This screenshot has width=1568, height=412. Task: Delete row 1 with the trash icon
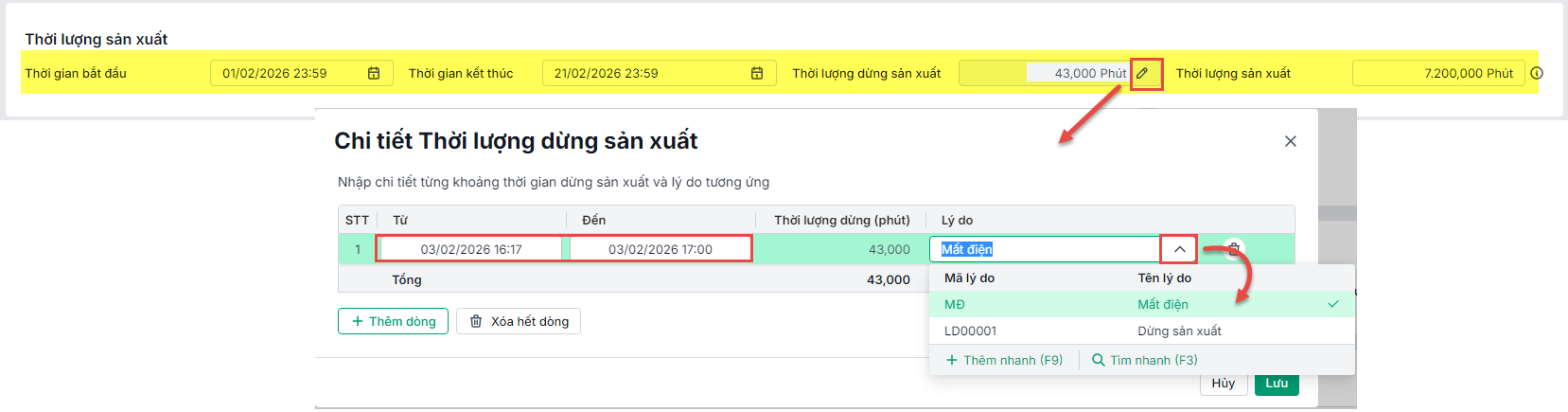[1234, 249]
